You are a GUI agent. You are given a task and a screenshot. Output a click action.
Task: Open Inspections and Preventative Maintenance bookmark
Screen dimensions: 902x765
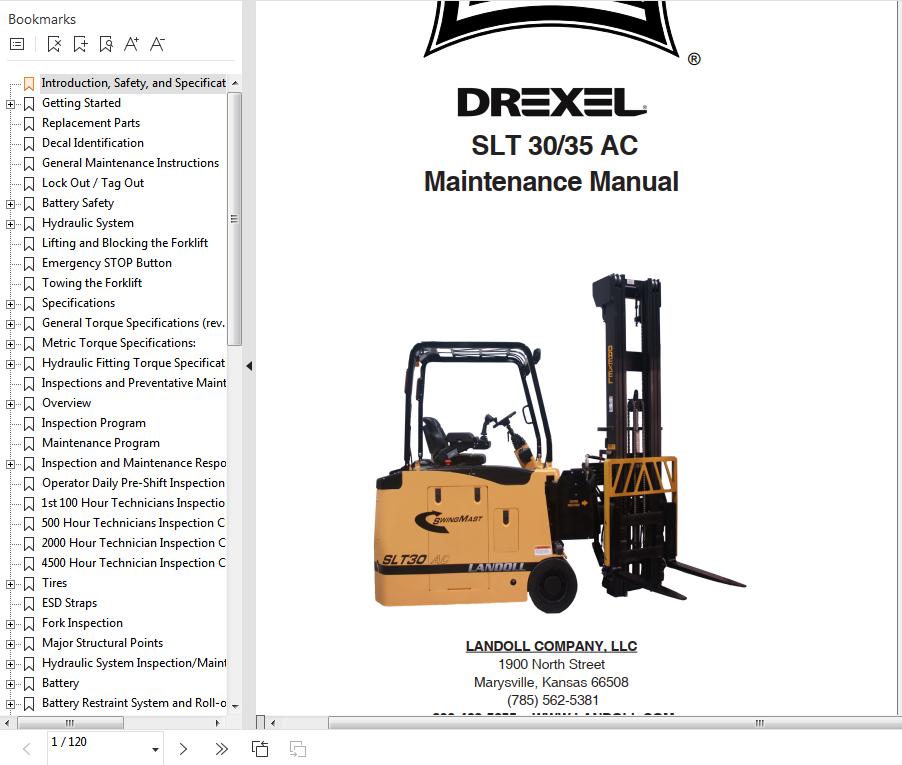133,383
